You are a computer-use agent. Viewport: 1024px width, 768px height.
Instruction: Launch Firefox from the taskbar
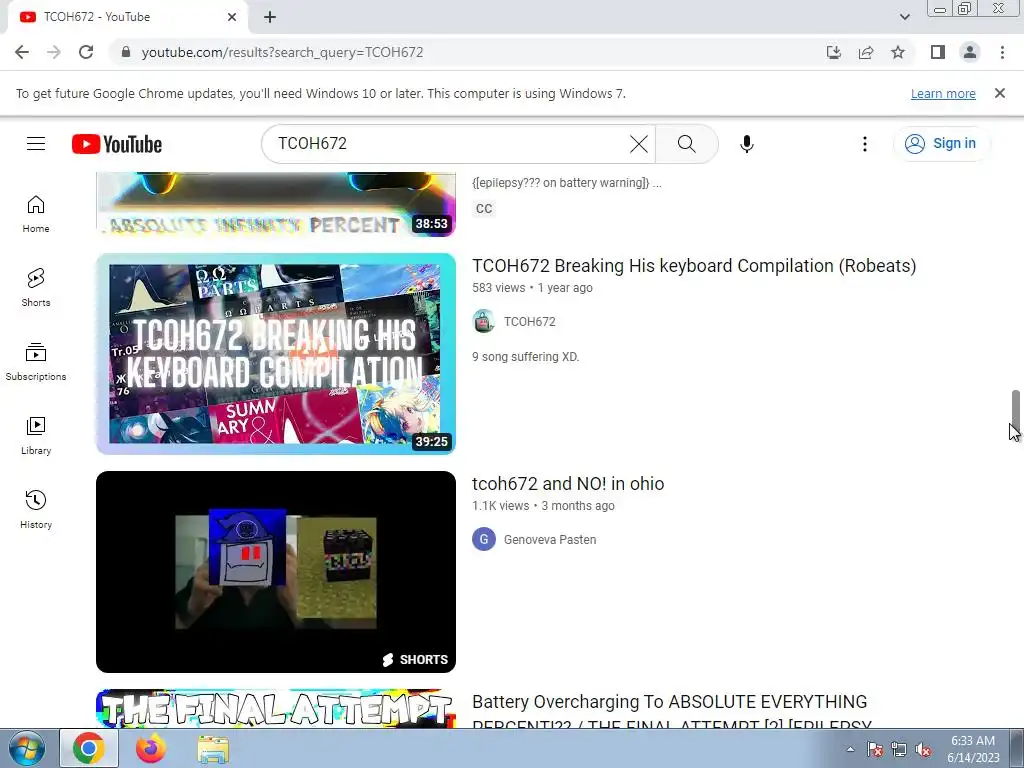pyautogui.click(x=151, y=748)
